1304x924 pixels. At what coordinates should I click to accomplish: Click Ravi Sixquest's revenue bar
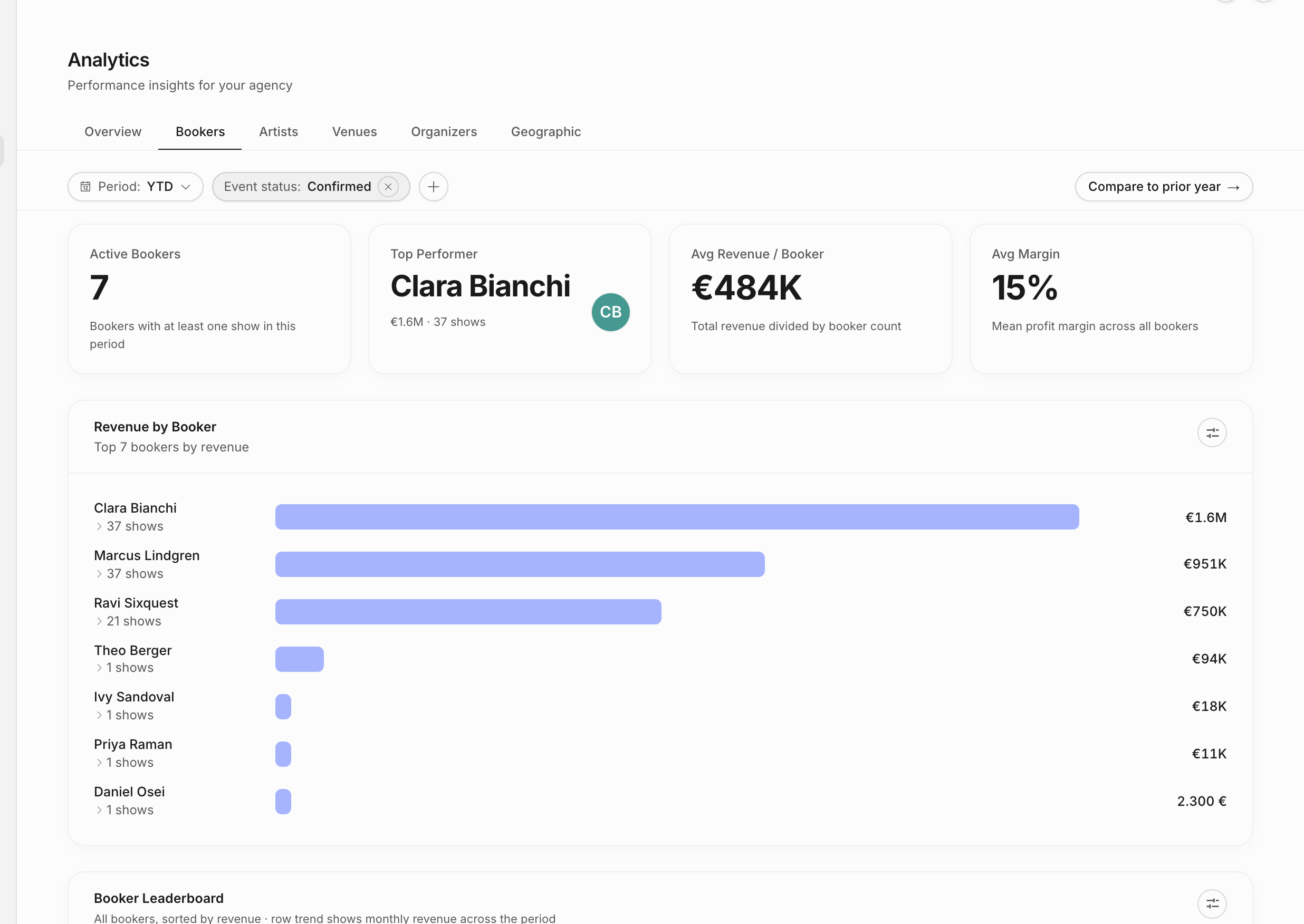[x=468, y=612]
